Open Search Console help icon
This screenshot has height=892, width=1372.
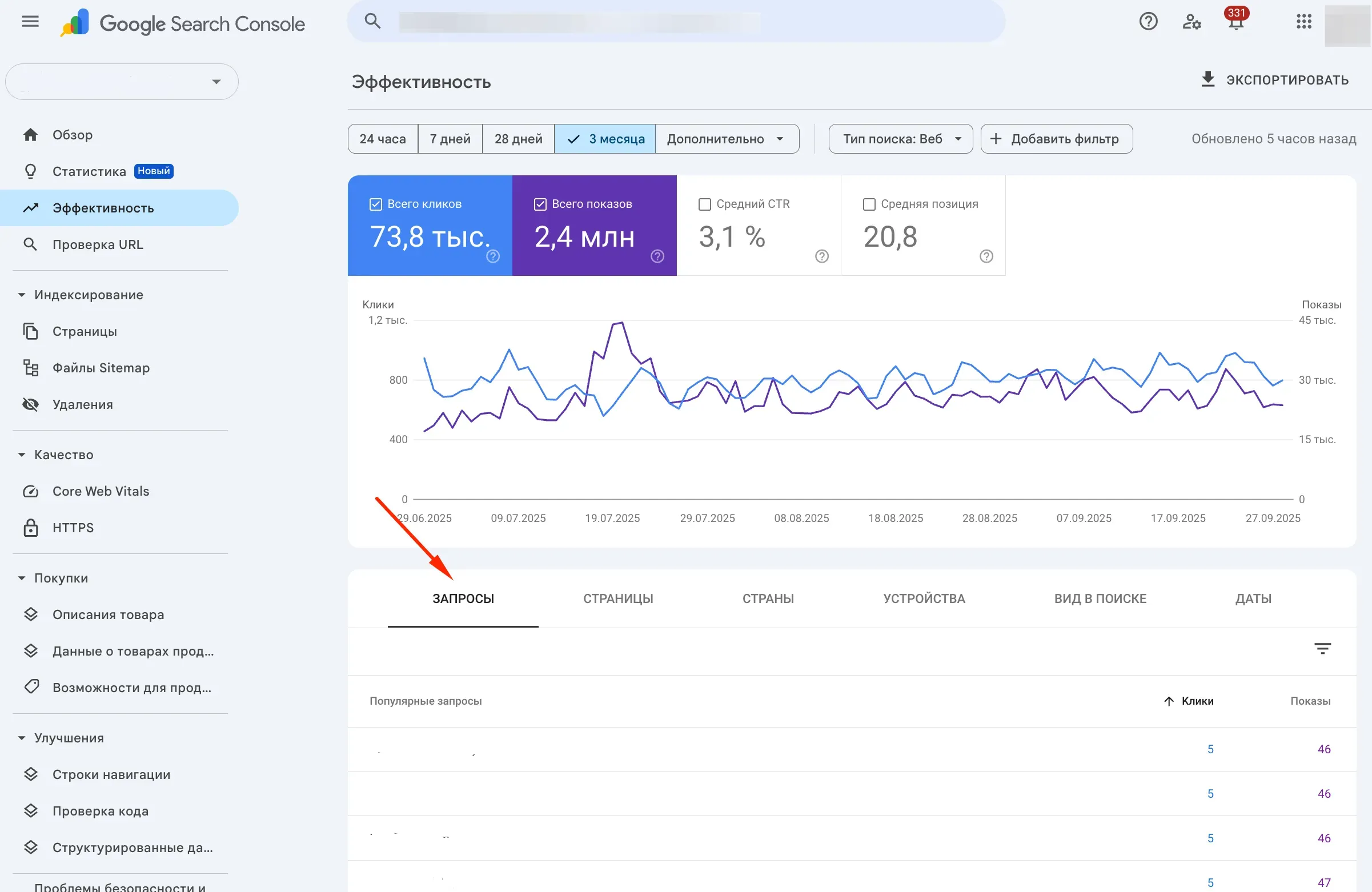point(1148,21)
